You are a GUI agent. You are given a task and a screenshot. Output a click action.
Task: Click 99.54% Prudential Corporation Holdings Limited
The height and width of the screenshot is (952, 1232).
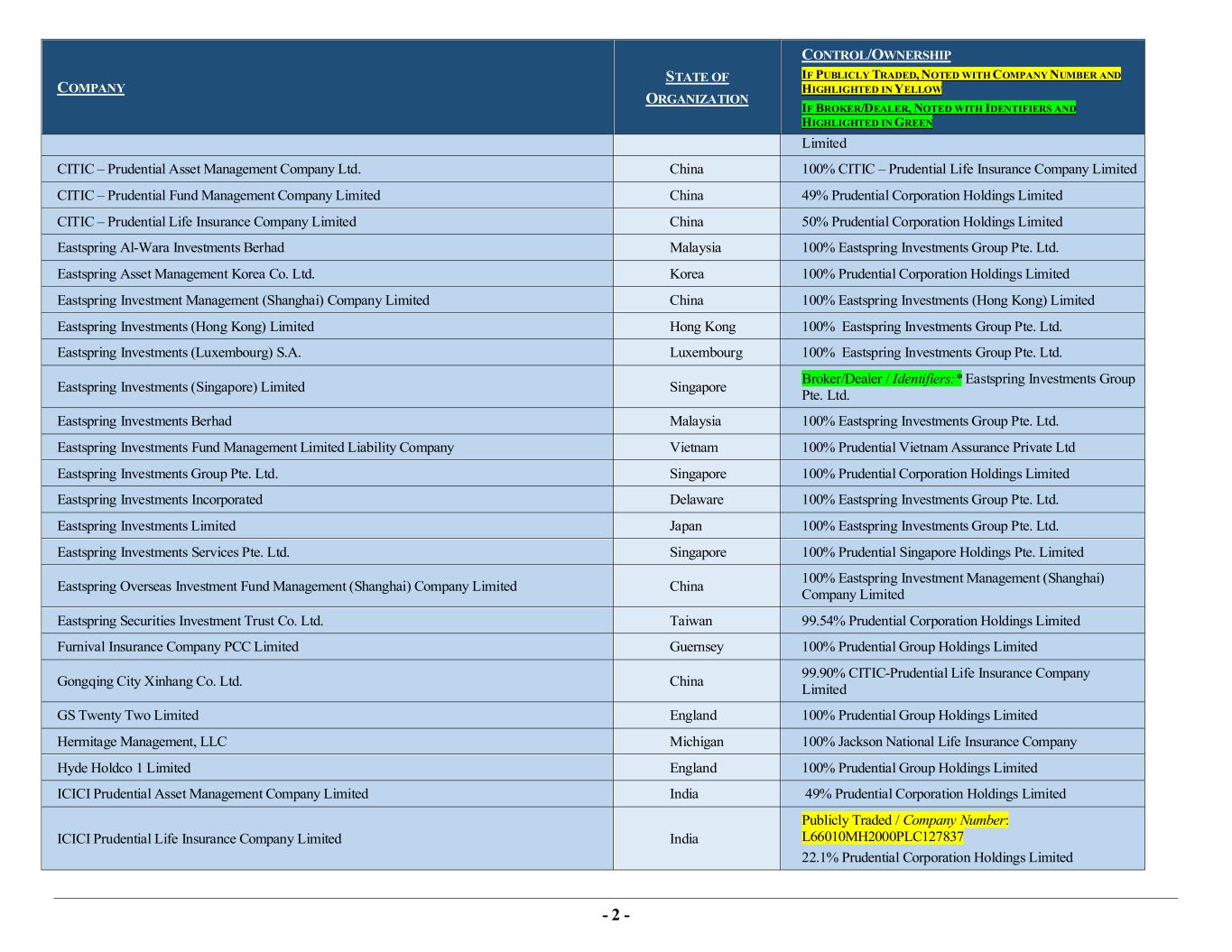[x=940, y=620]
